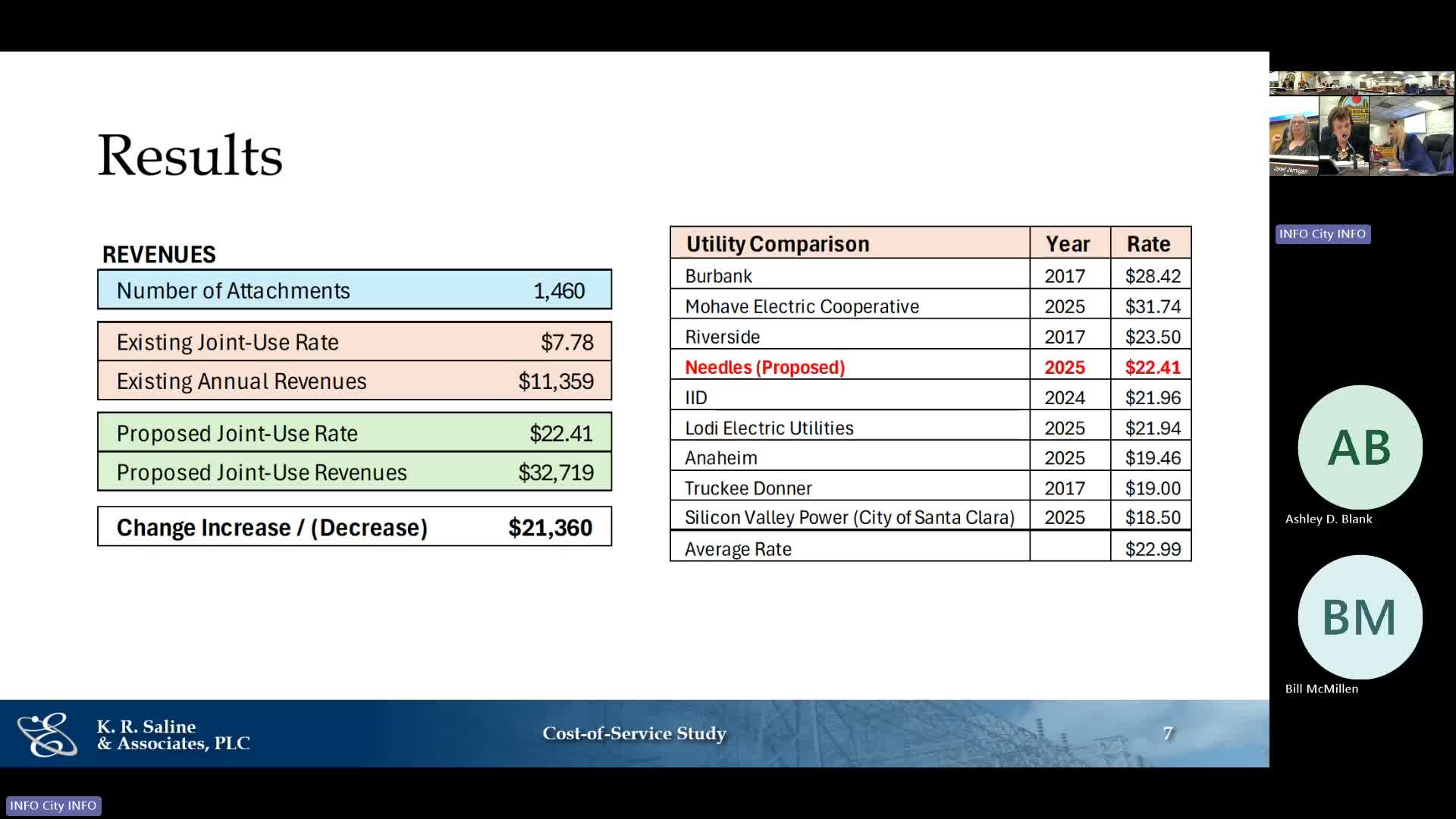Select the Silicon Valley Power table row
This screenshot has width=1456, height=819.
pos(849,517)
